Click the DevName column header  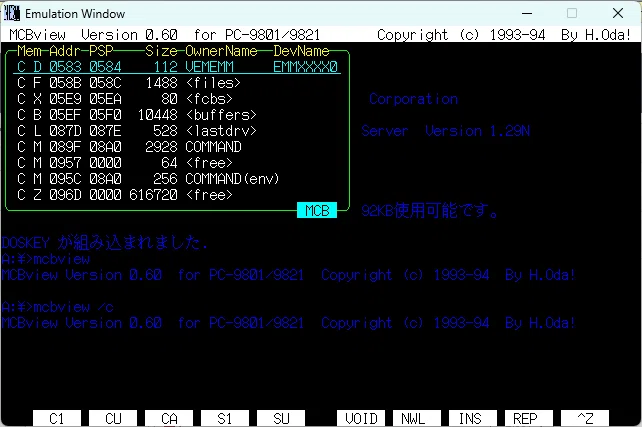[301, 51]
